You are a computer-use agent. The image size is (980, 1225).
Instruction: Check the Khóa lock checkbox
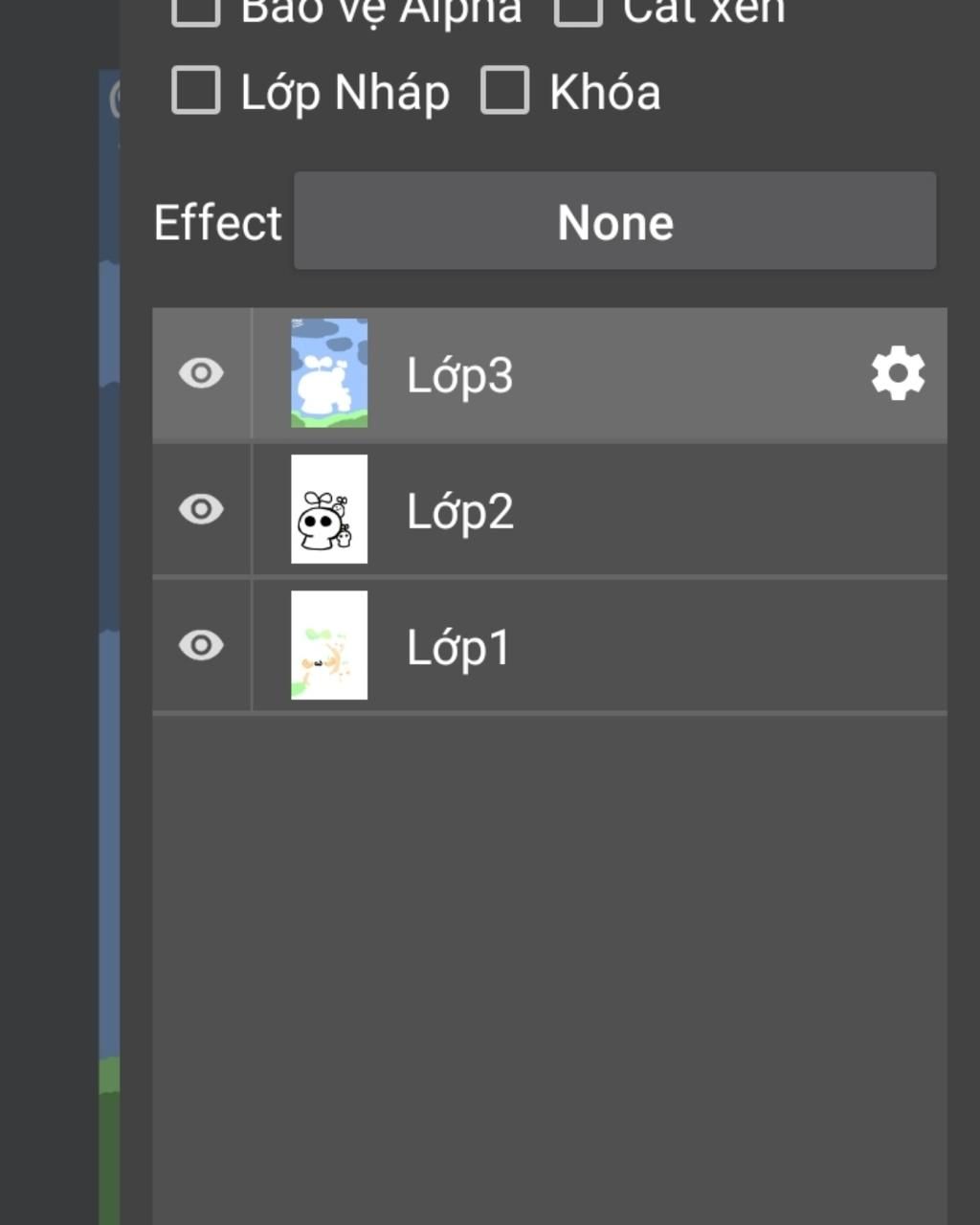point(504,91)
